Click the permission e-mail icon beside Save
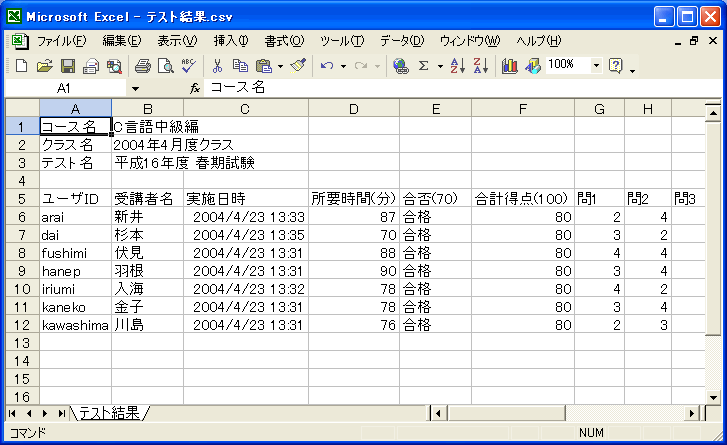The image size is (727, 445). point(91,66)
